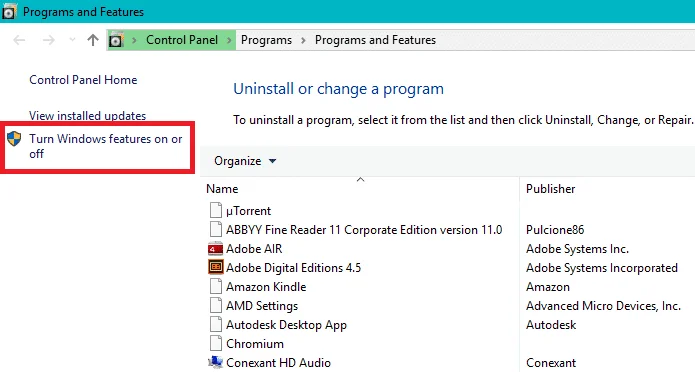Open the Programs breadcrumb
Screen dimensions: 695x372
(x=266, y=40)
